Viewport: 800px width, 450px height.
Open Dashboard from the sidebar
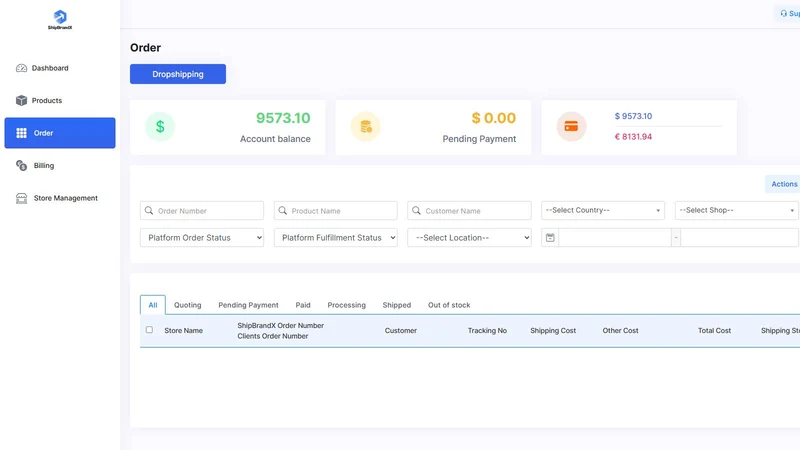click(x=49, y=68)
